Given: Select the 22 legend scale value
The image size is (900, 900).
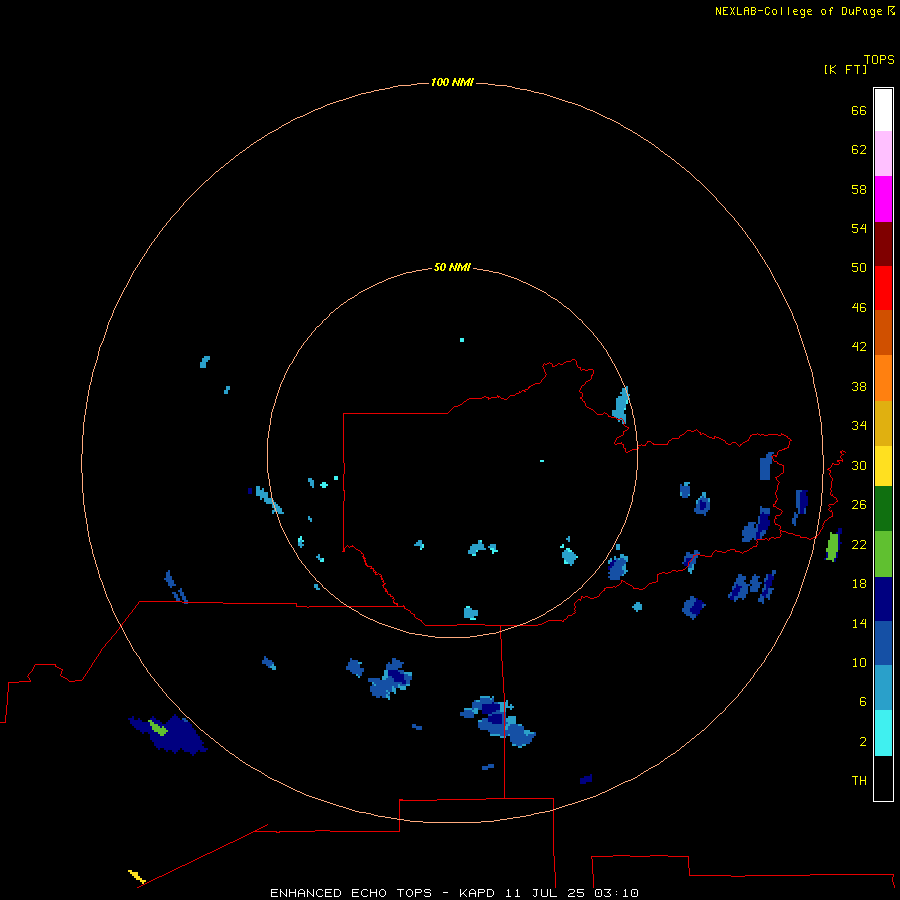Looking at the screenshot, I should tap(859, 544).
